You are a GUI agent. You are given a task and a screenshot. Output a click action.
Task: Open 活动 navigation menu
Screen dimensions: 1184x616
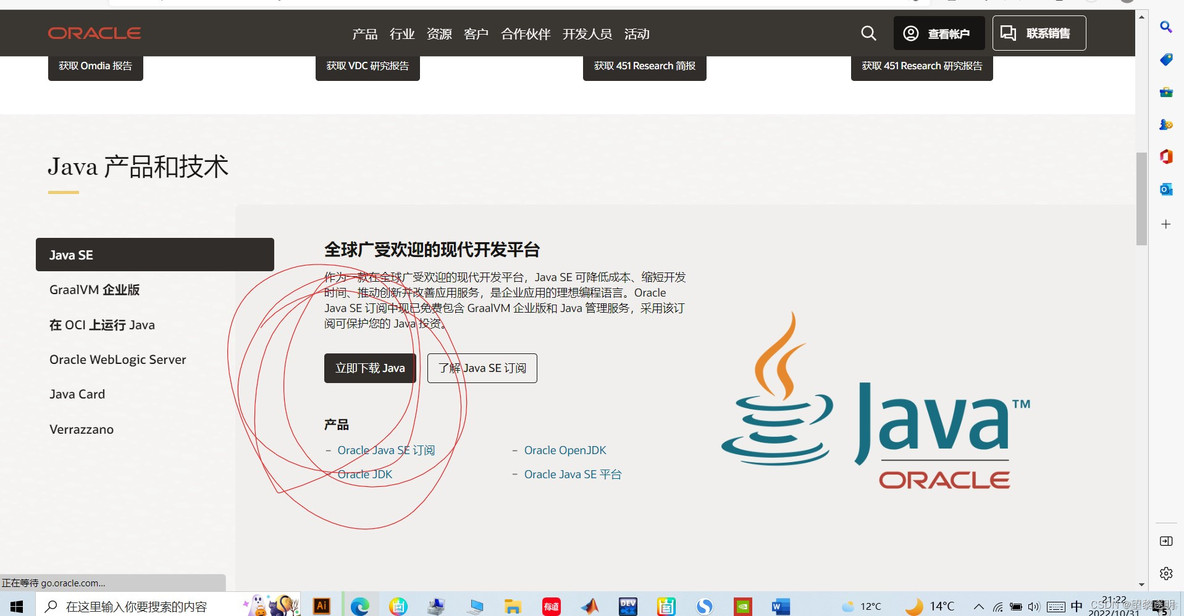pos(637,34)
